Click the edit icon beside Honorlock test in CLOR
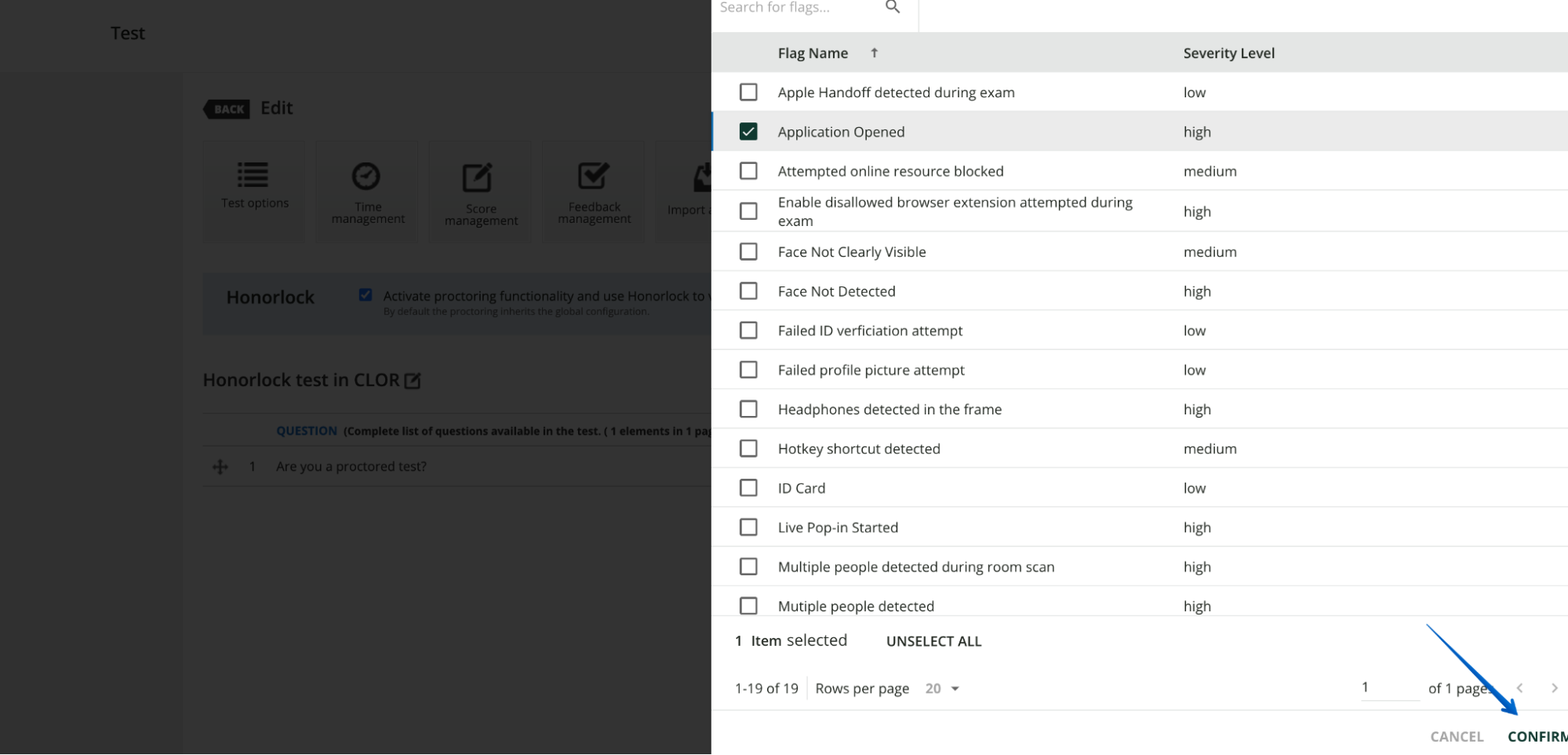The image size is (1568, 755). (x=413, y=381)
